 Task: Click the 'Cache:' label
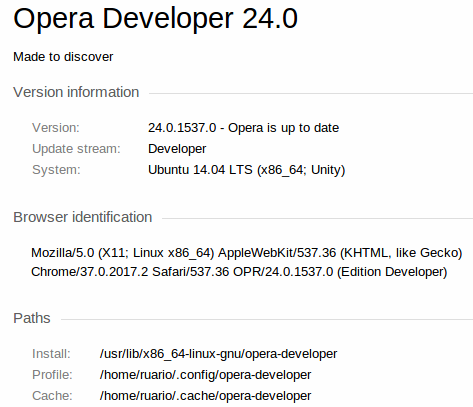pos(52,396)
